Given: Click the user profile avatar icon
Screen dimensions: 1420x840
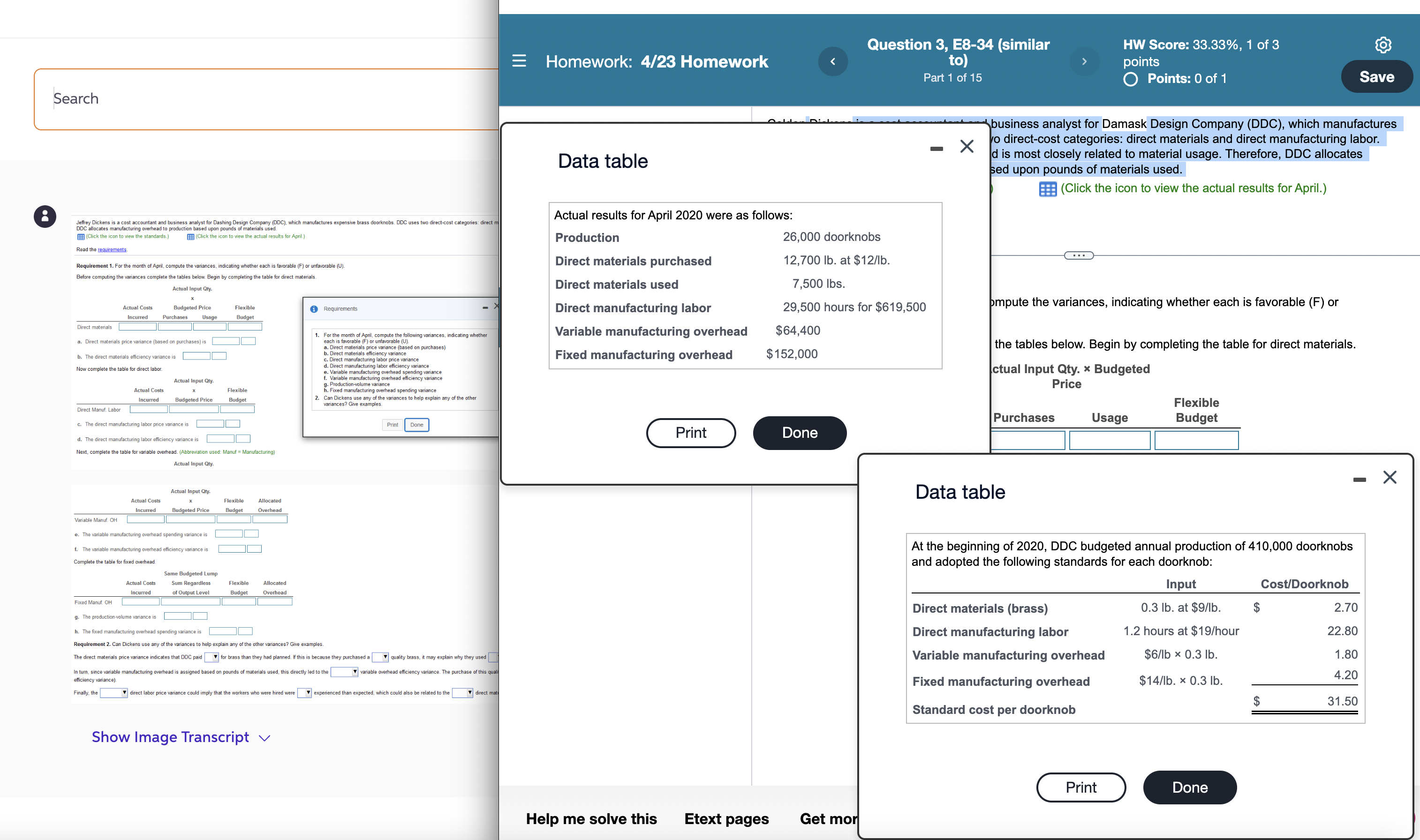Looking at the screenshot, I should point(45,216).
